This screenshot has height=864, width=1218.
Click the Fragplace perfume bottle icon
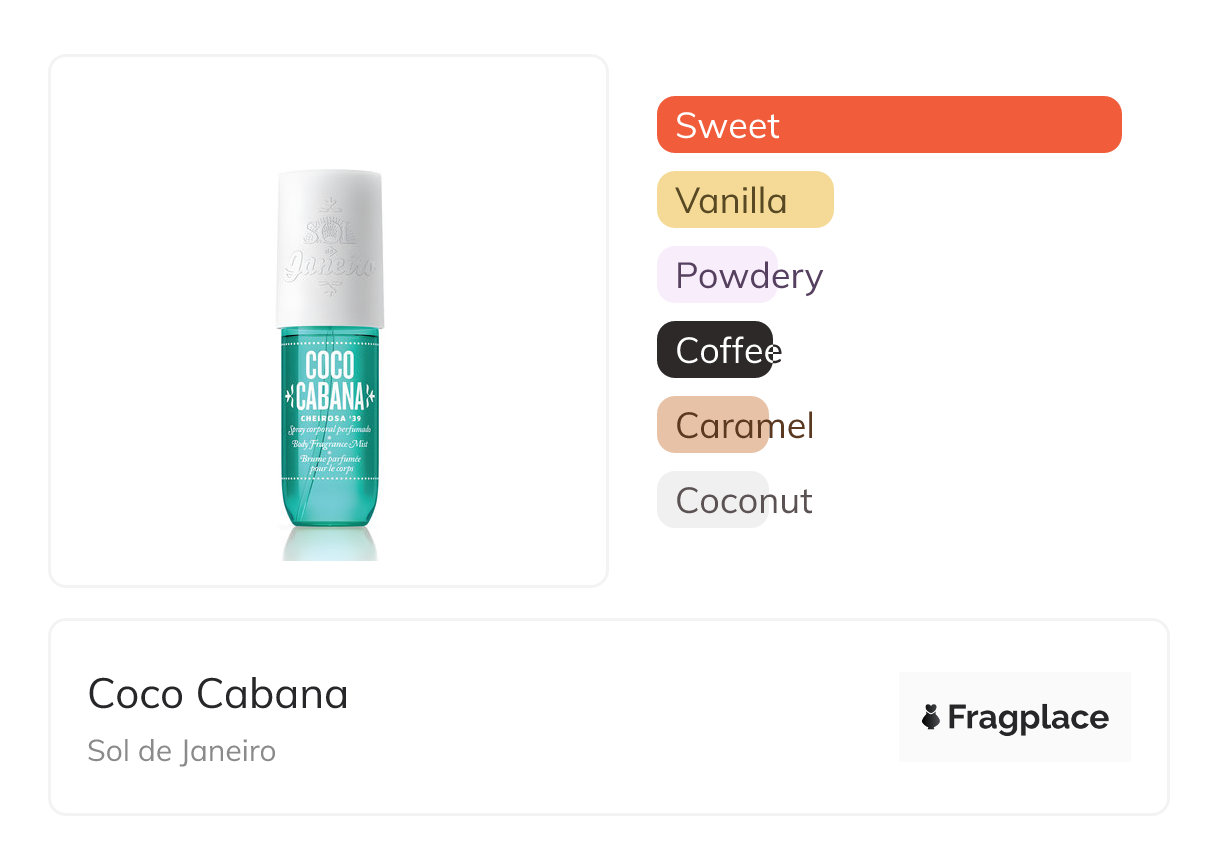931,717
